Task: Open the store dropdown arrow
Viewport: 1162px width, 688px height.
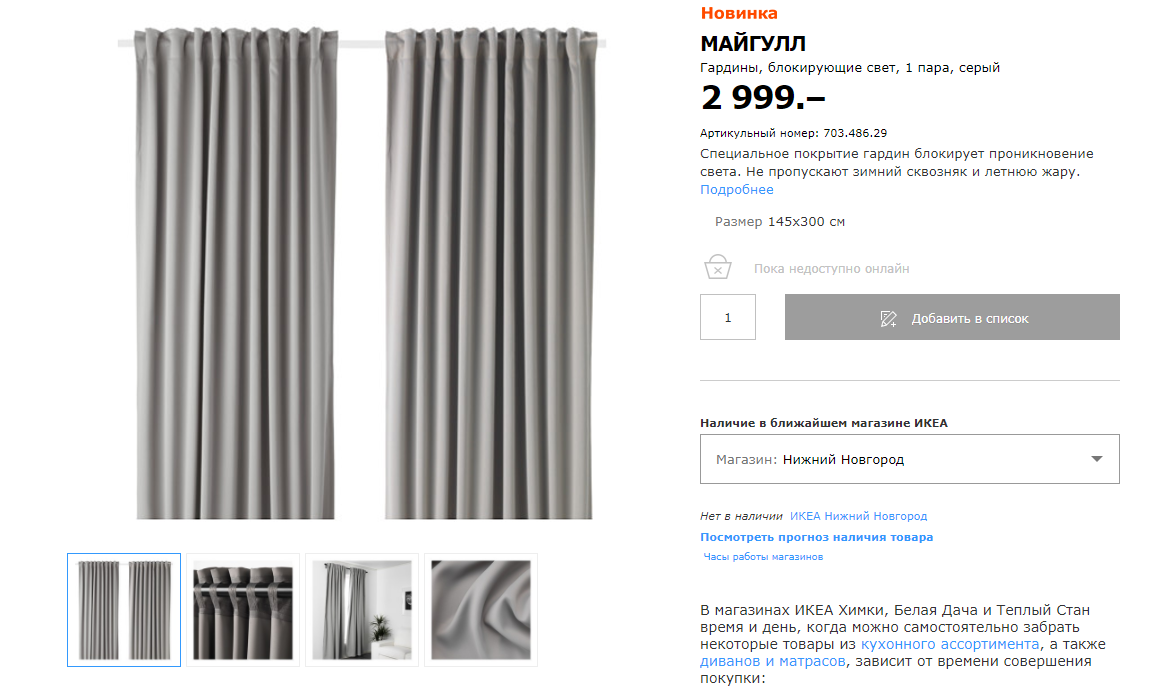Action: coord(1097,459)
